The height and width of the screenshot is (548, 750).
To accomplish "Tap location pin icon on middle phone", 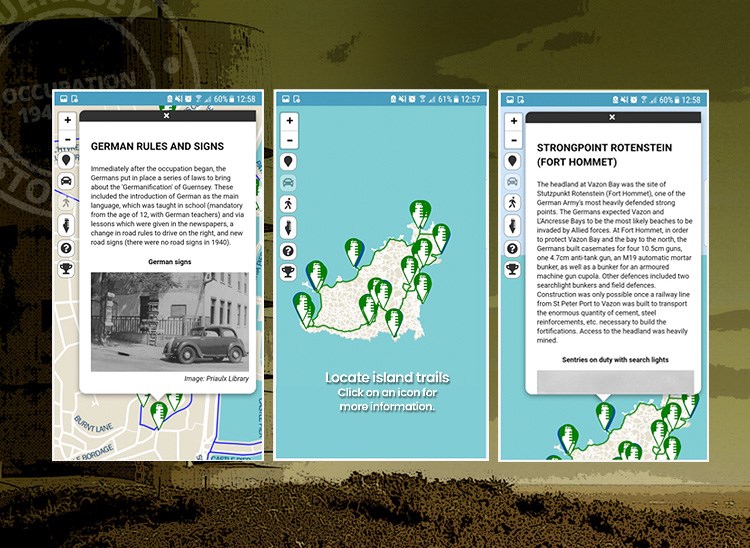I will tap(288, 161).
